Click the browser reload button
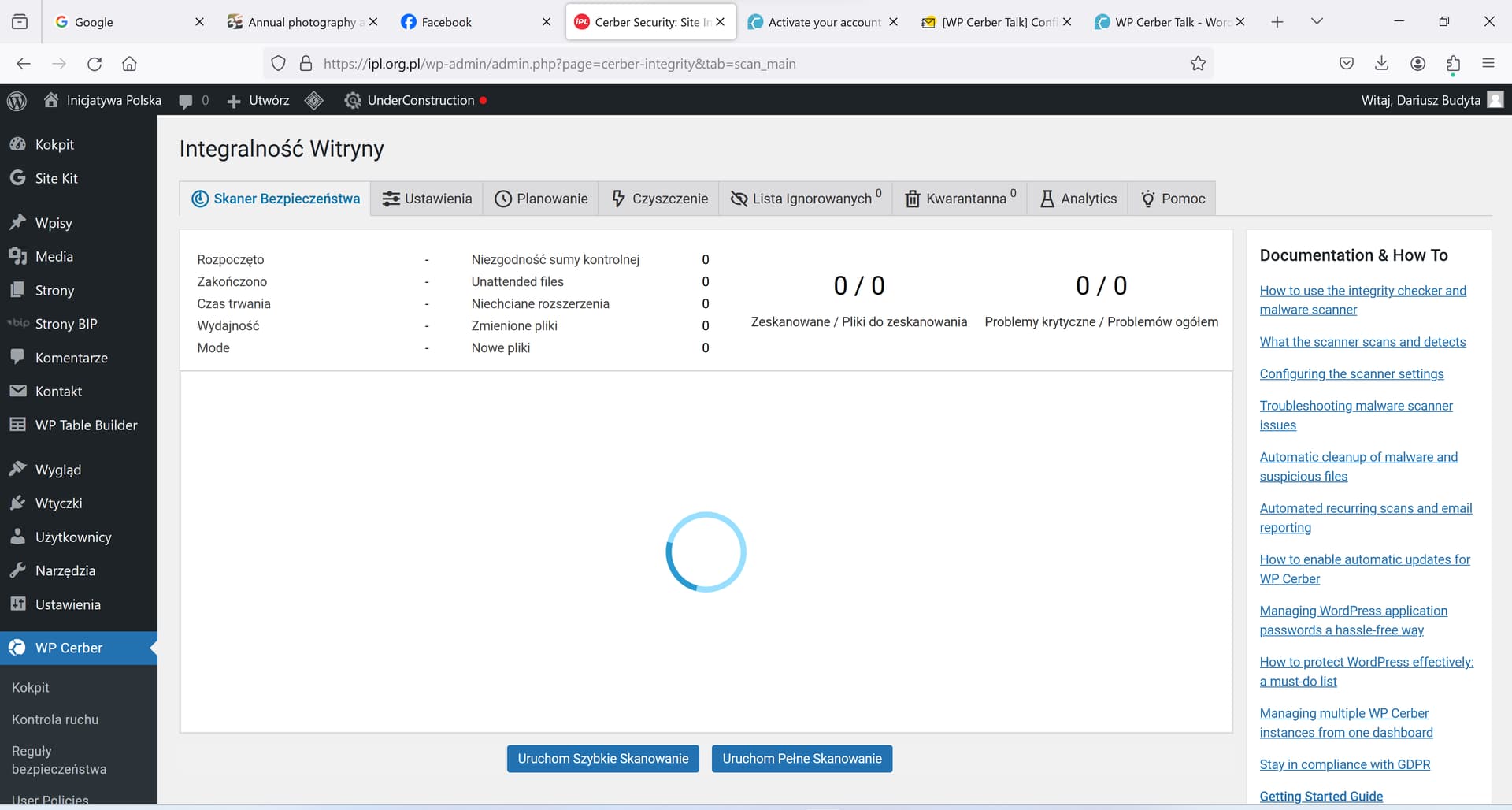The height and width of the screenshot is (810, 1512). [x=94, y=64]
